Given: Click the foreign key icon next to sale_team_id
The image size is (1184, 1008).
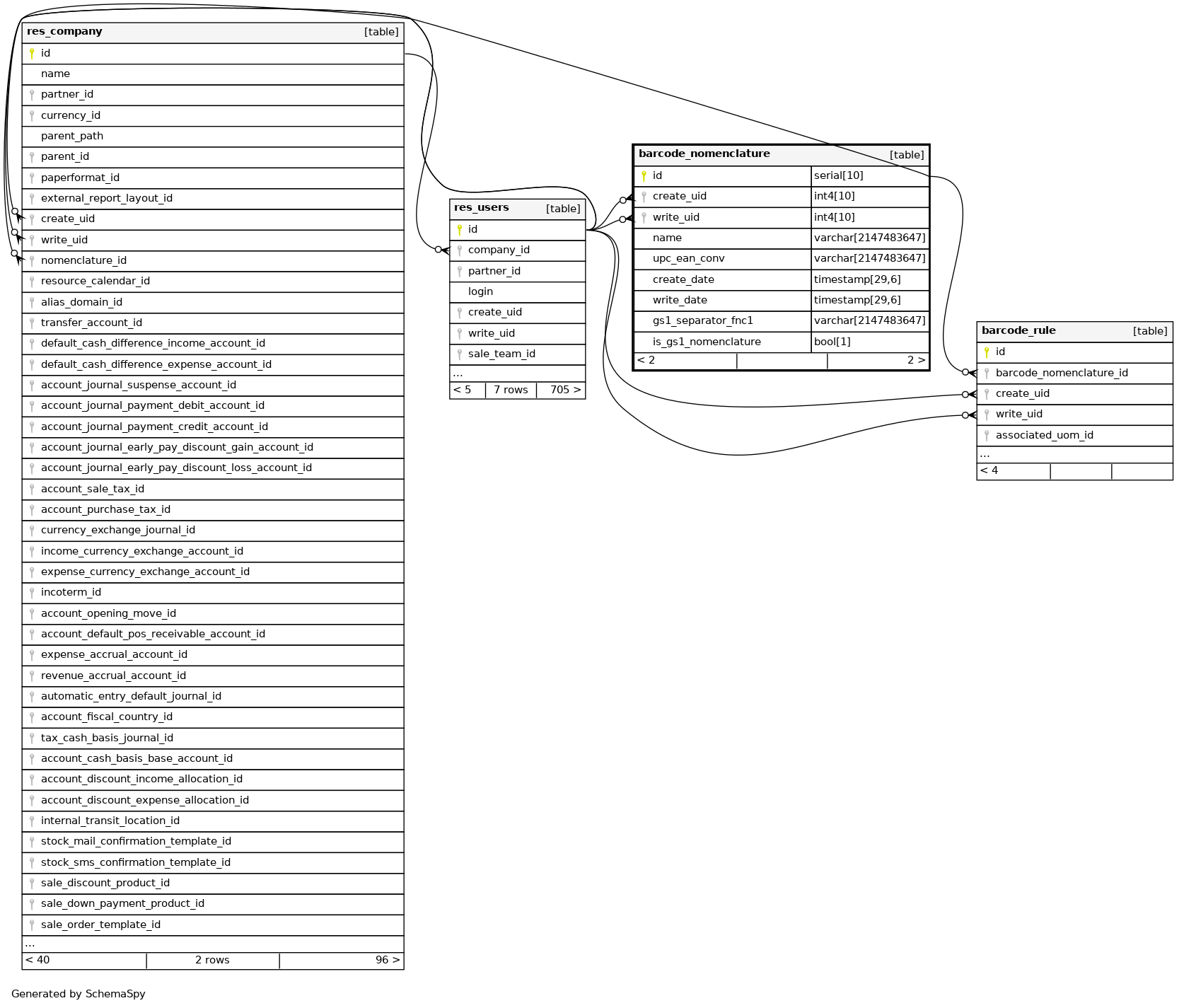Looking at the screenshot, I should click(459, 354).
